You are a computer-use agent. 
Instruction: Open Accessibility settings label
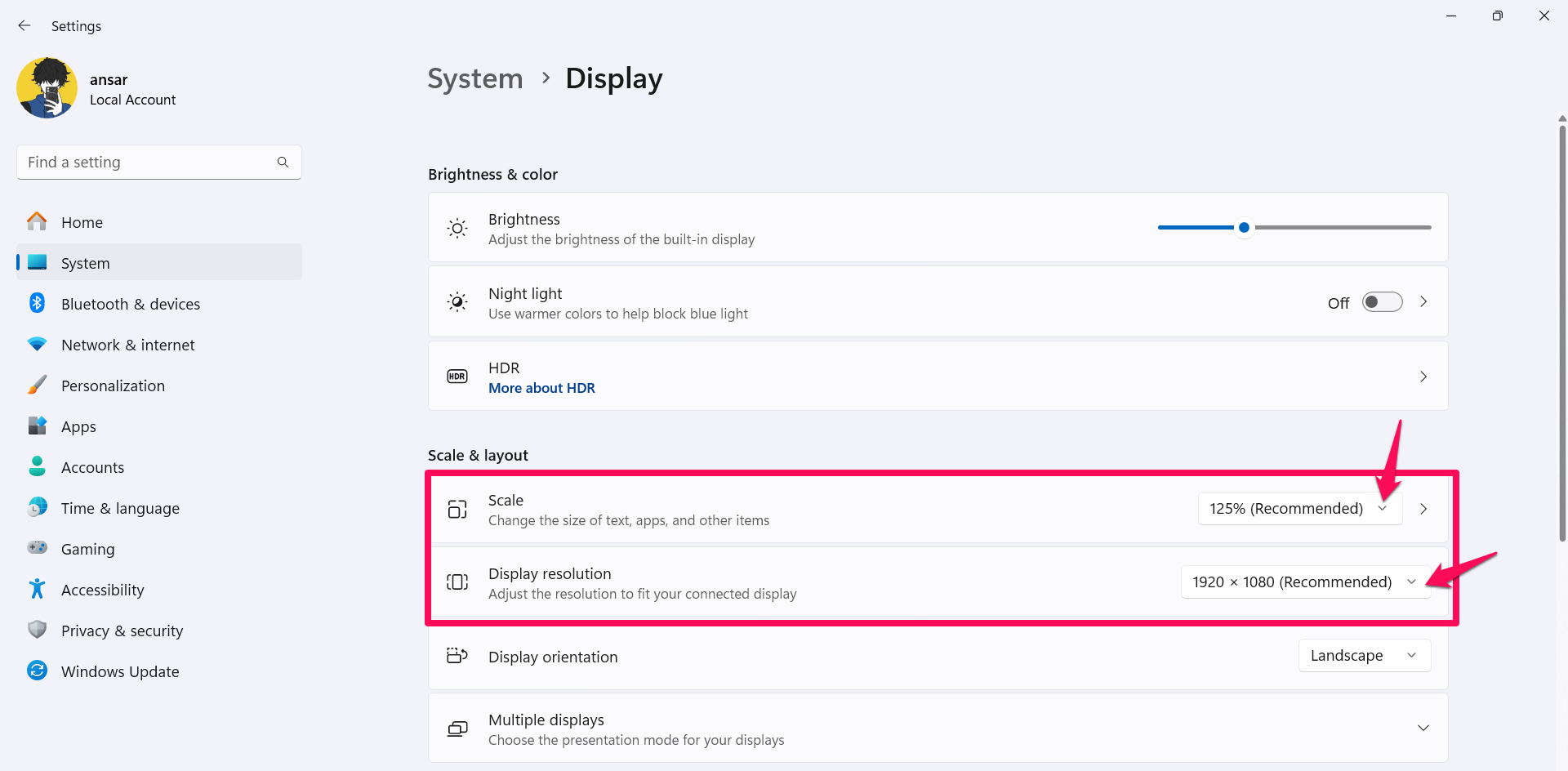pyautogui.click(x=103, y=590)
